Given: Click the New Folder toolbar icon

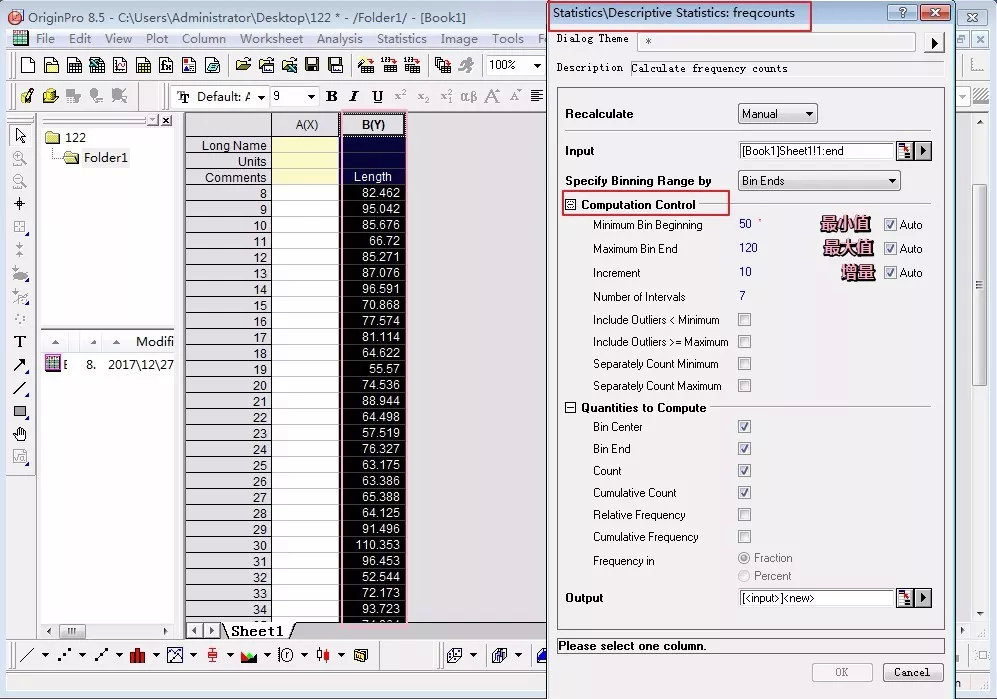Looking at the screenshot, I should click(x=51, y=65).
